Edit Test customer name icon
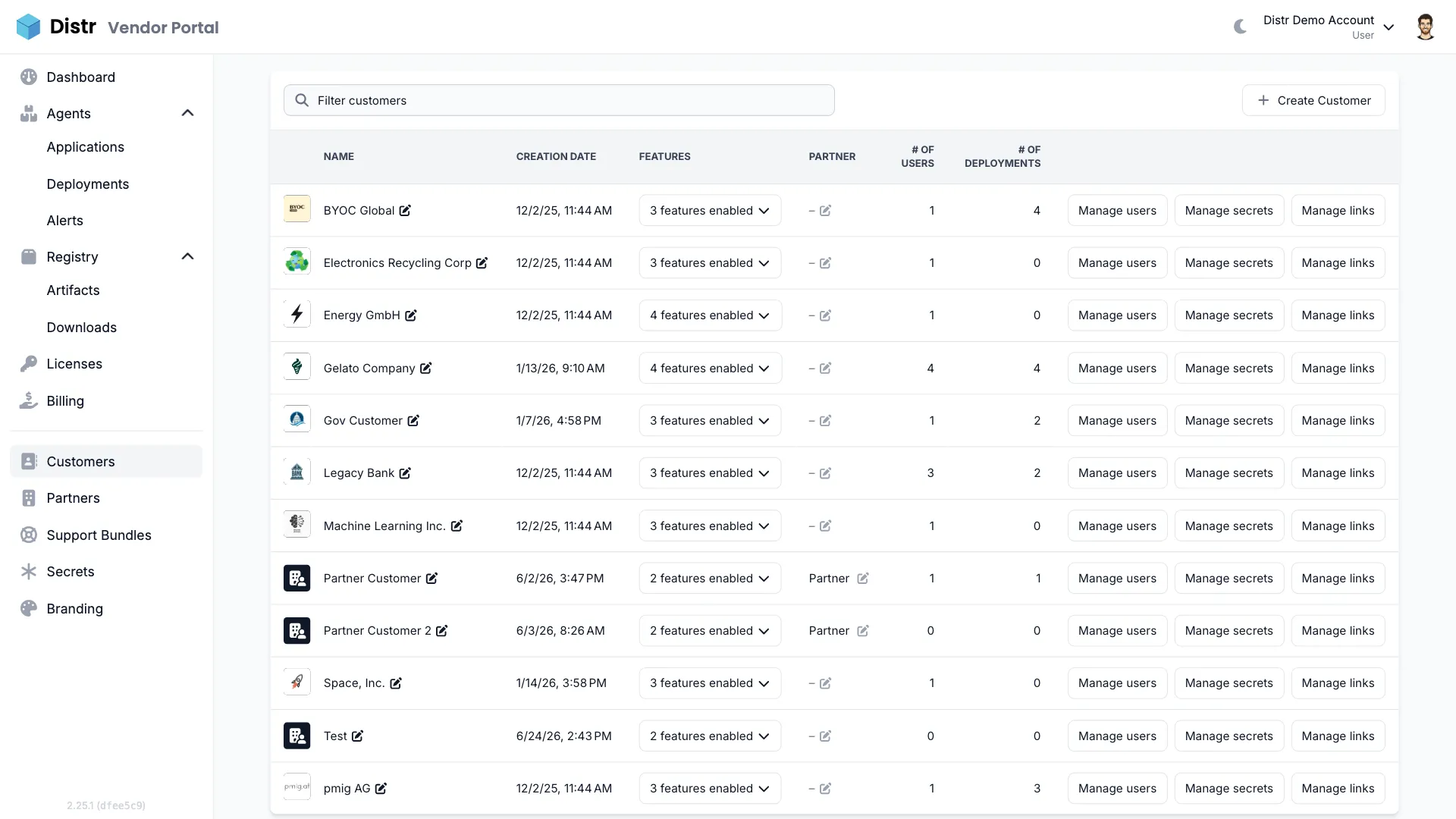1456x819 pixels. 358,736
